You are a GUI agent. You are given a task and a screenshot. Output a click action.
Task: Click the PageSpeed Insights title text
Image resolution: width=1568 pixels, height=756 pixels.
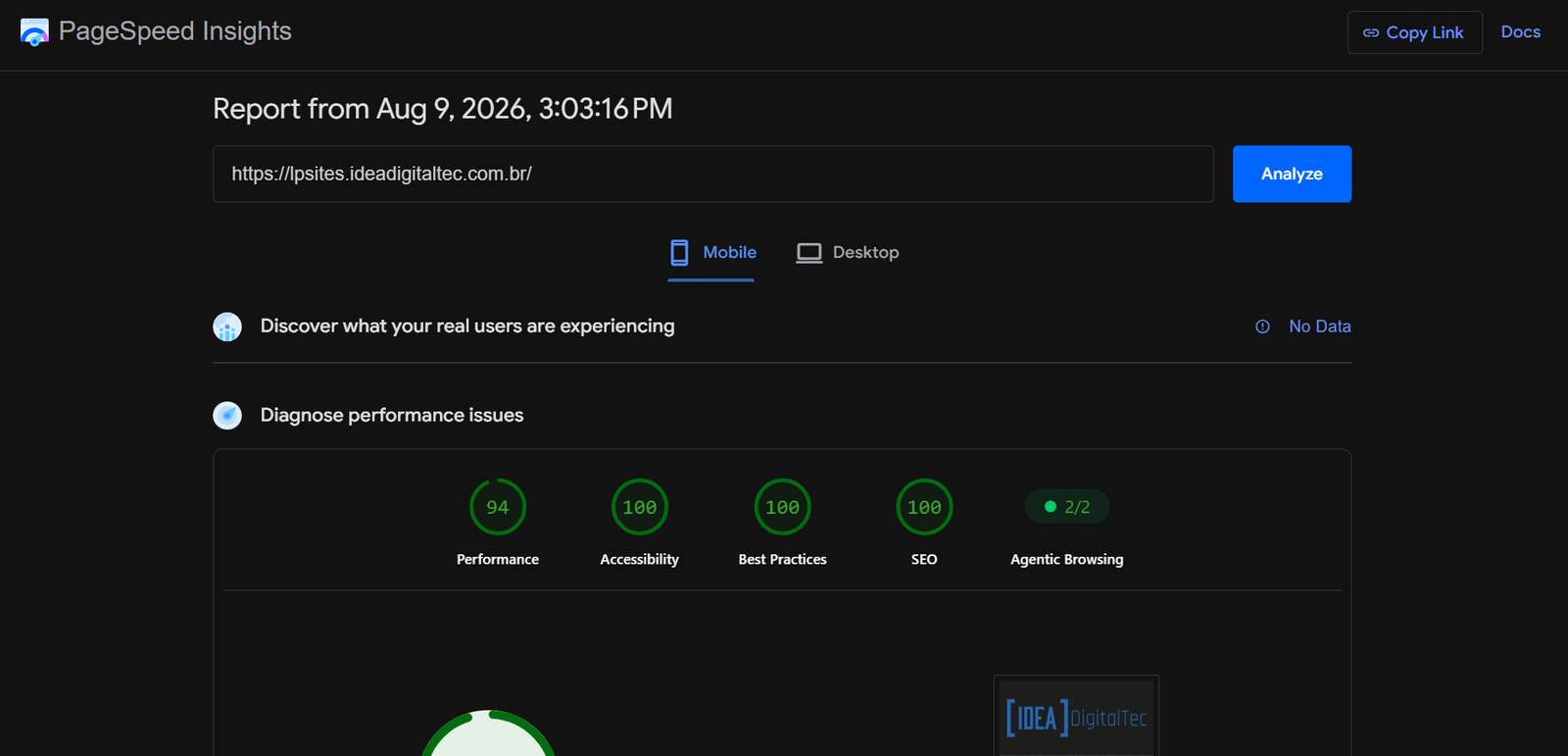(x=175, y=31)
